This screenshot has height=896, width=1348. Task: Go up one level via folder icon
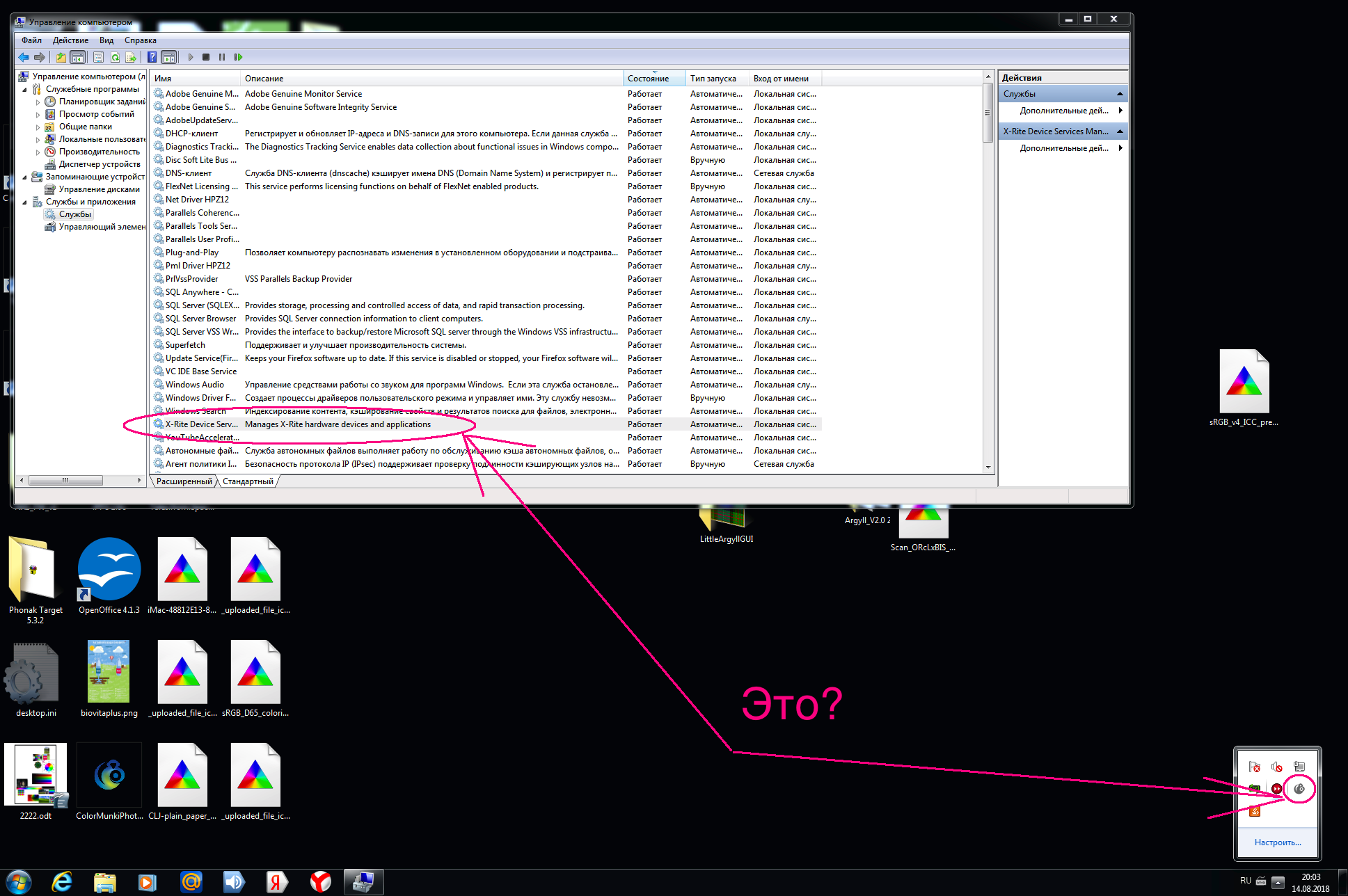pyautogui.click(x=61, y=57)
